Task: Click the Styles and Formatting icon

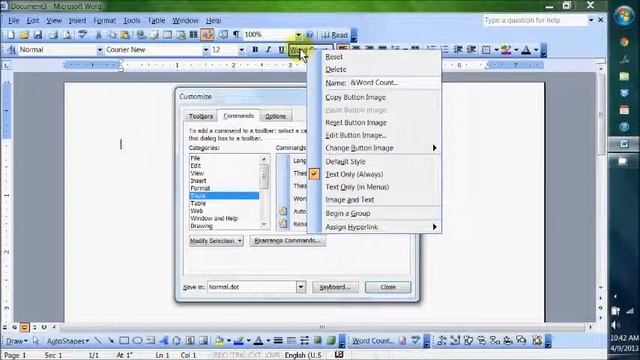Action: (x=11, y=50)
